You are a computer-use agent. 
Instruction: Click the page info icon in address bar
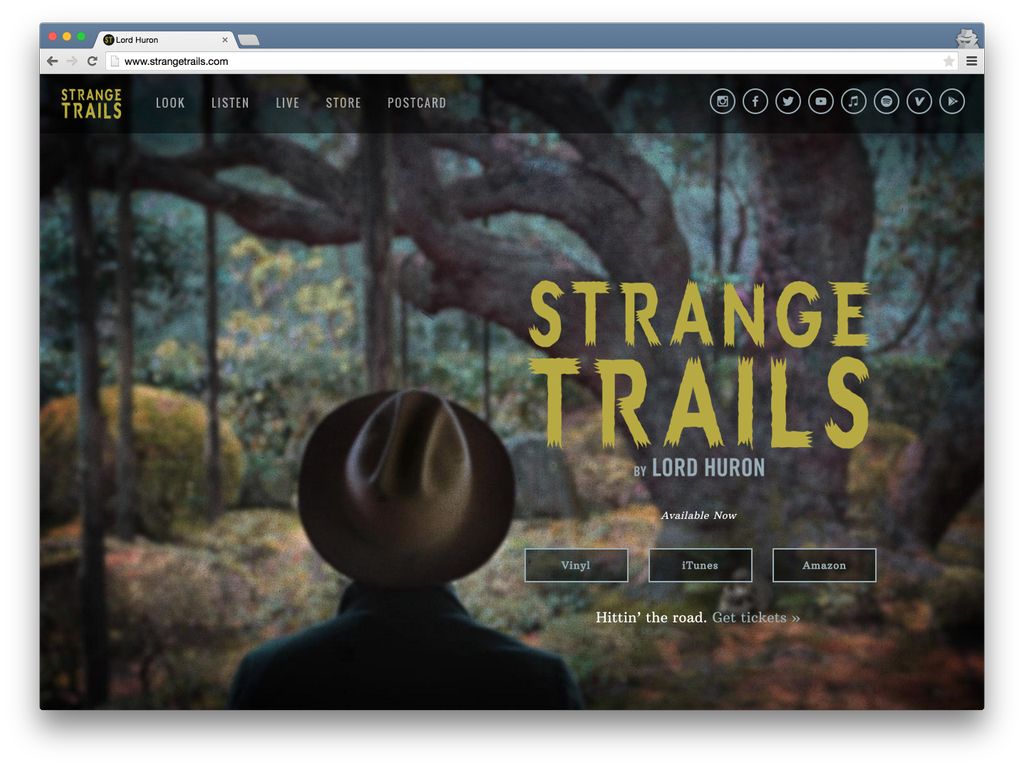(x=114, y=61)
